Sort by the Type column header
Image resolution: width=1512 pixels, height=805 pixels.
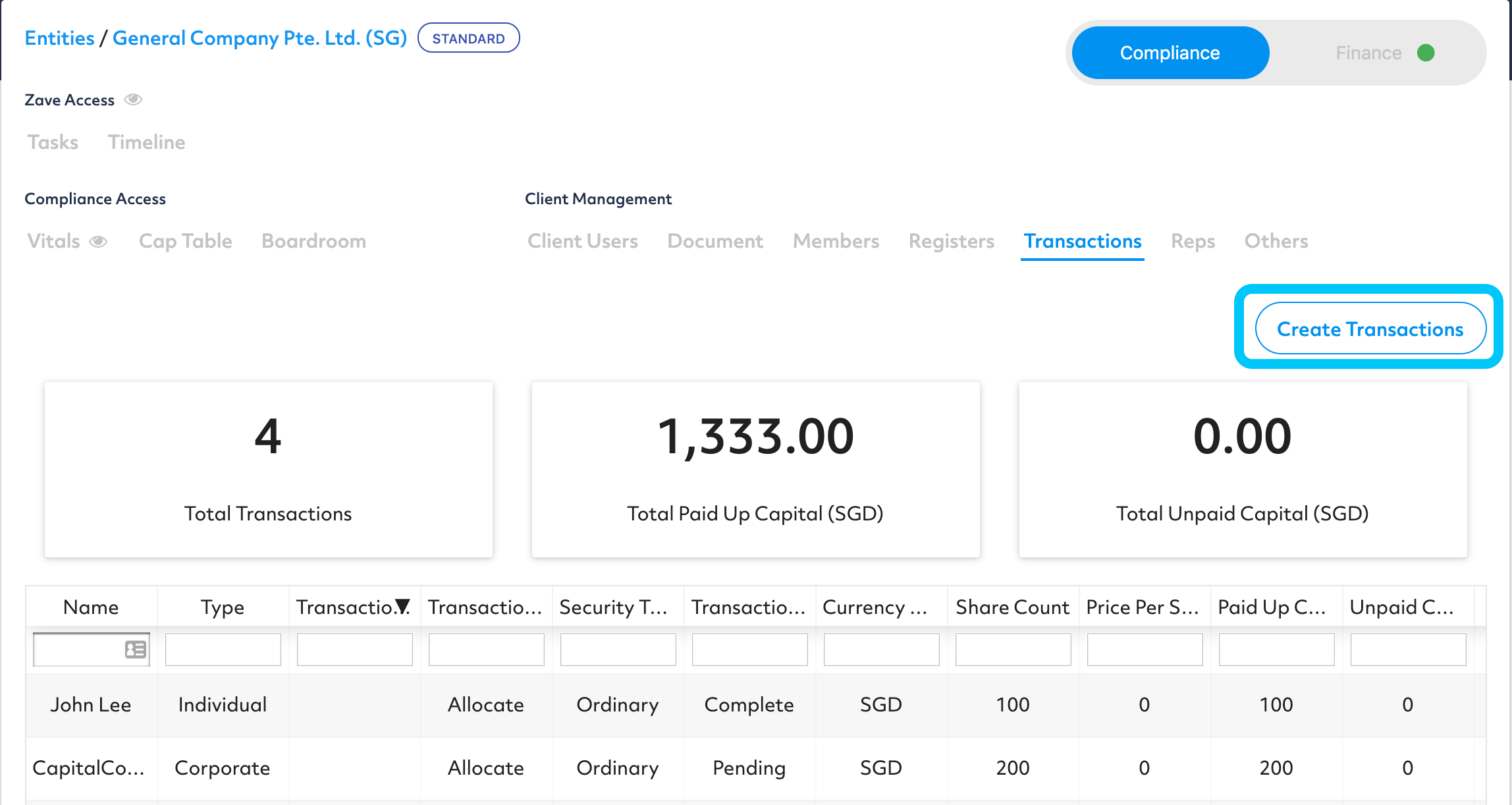click(223, 607)
